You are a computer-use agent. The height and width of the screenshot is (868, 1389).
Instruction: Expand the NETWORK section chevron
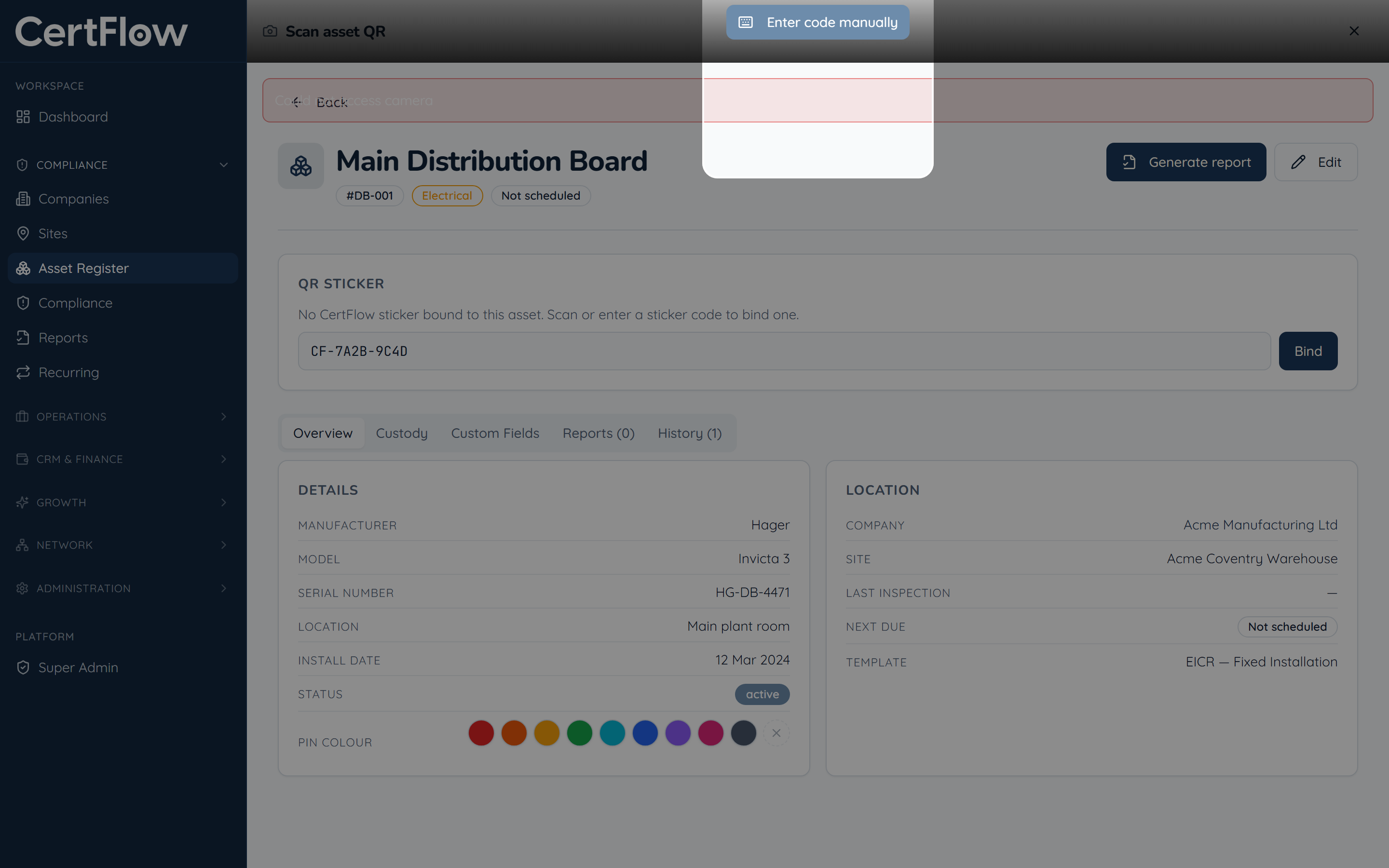[224, 545]
